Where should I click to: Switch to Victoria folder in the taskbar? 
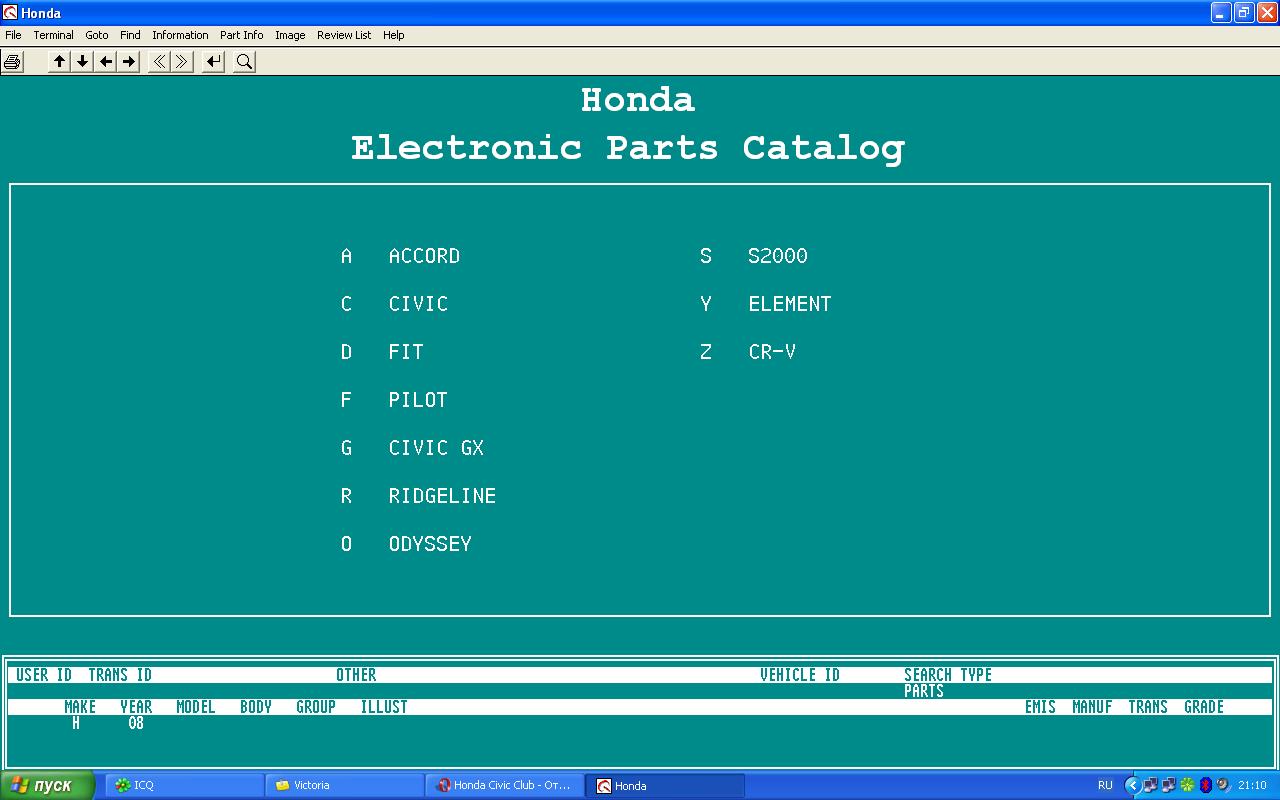(x=343, y=785)
